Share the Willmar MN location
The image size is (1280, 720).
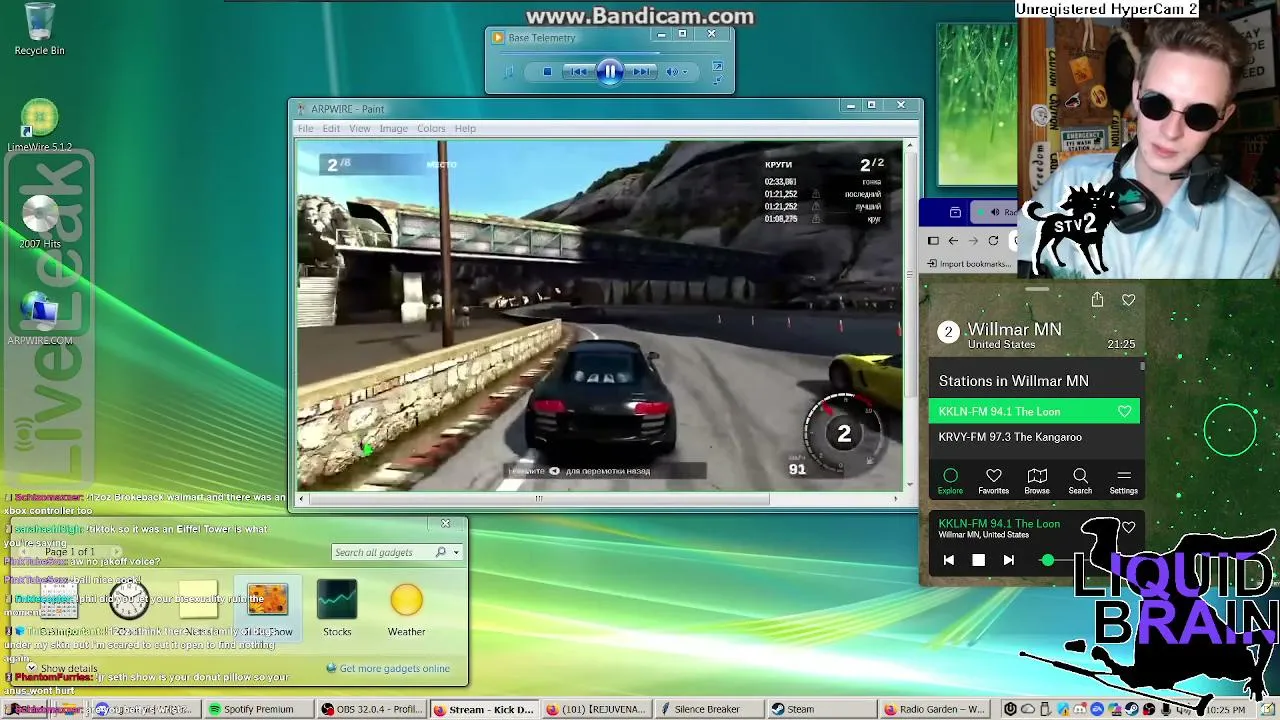point(1097,300)
